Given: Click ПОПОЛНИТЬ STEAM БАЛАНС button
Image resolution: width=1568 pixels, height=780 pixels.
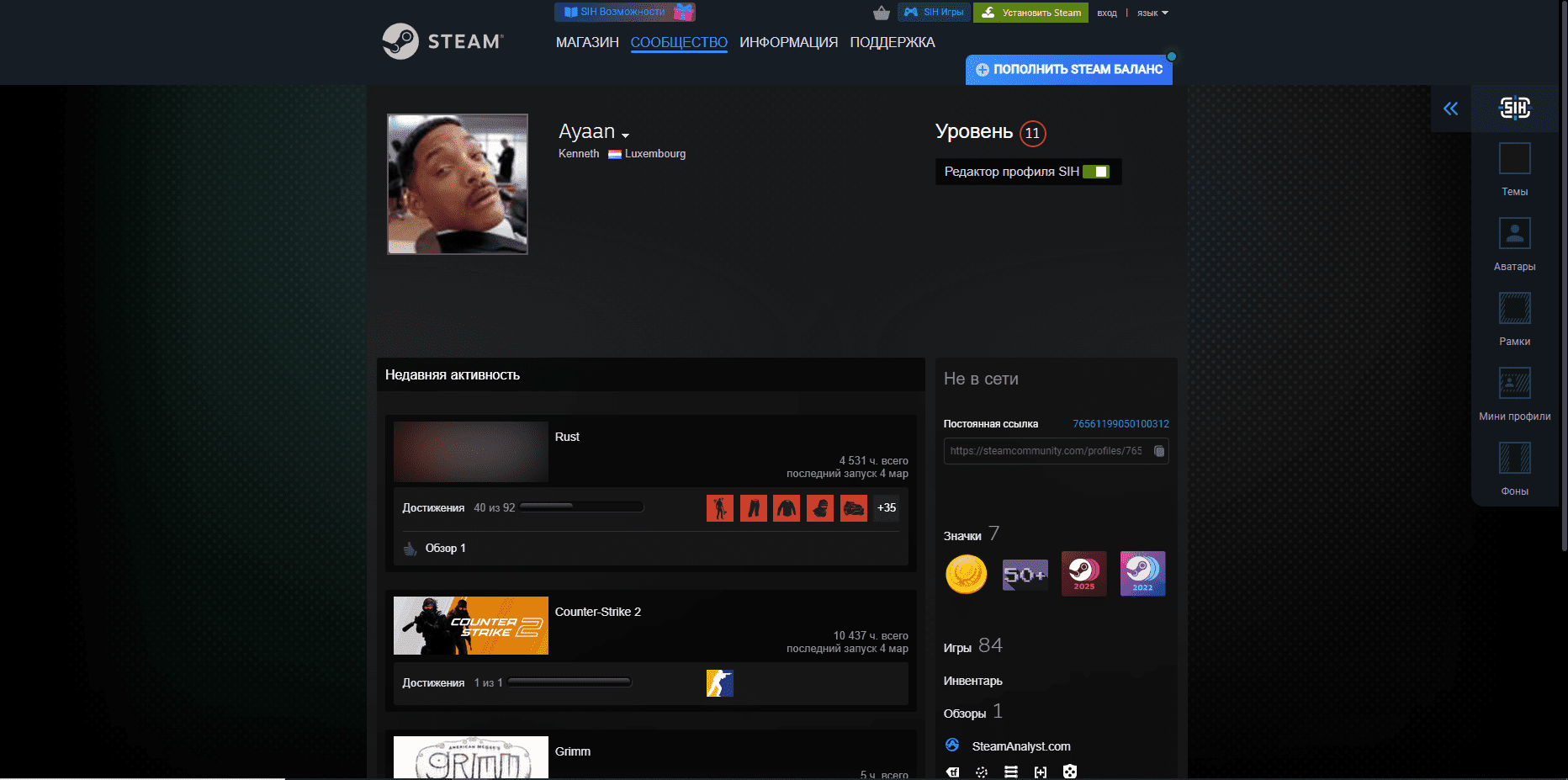Looking at the screenshot, I should [1068, 70].
